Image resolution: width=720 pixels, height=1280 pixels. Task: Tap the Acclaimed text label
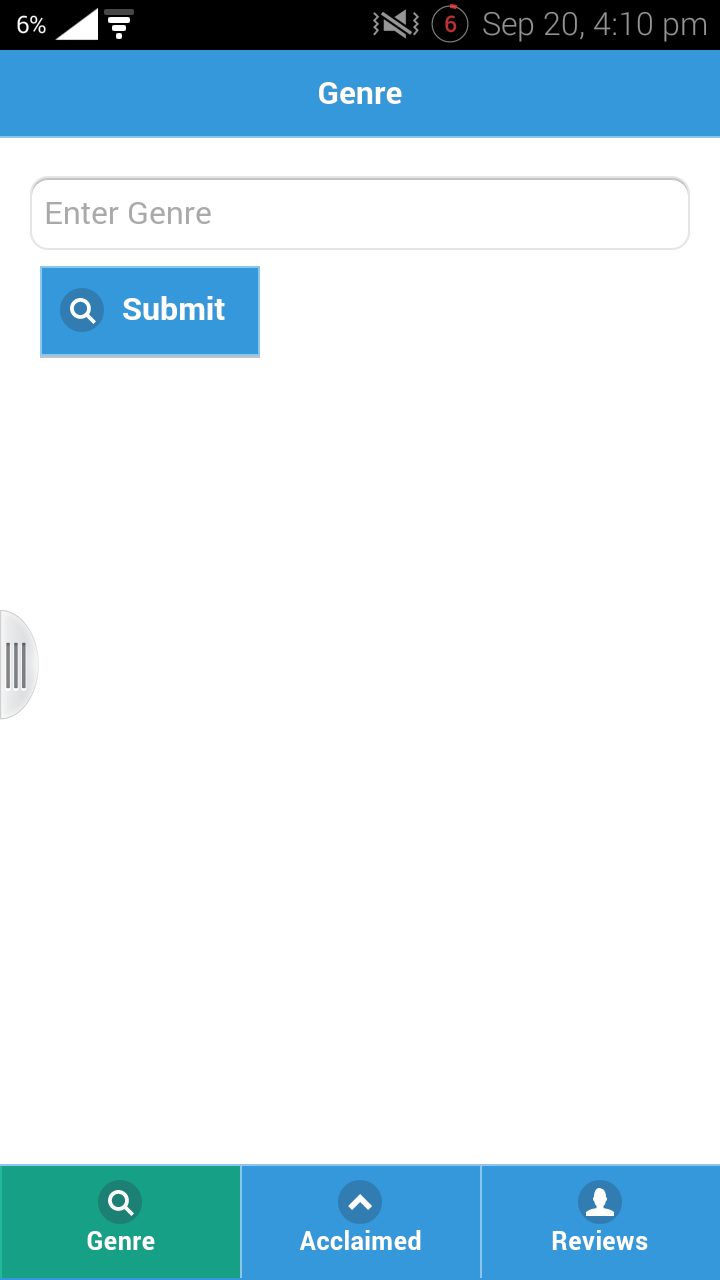[360, 1241]
